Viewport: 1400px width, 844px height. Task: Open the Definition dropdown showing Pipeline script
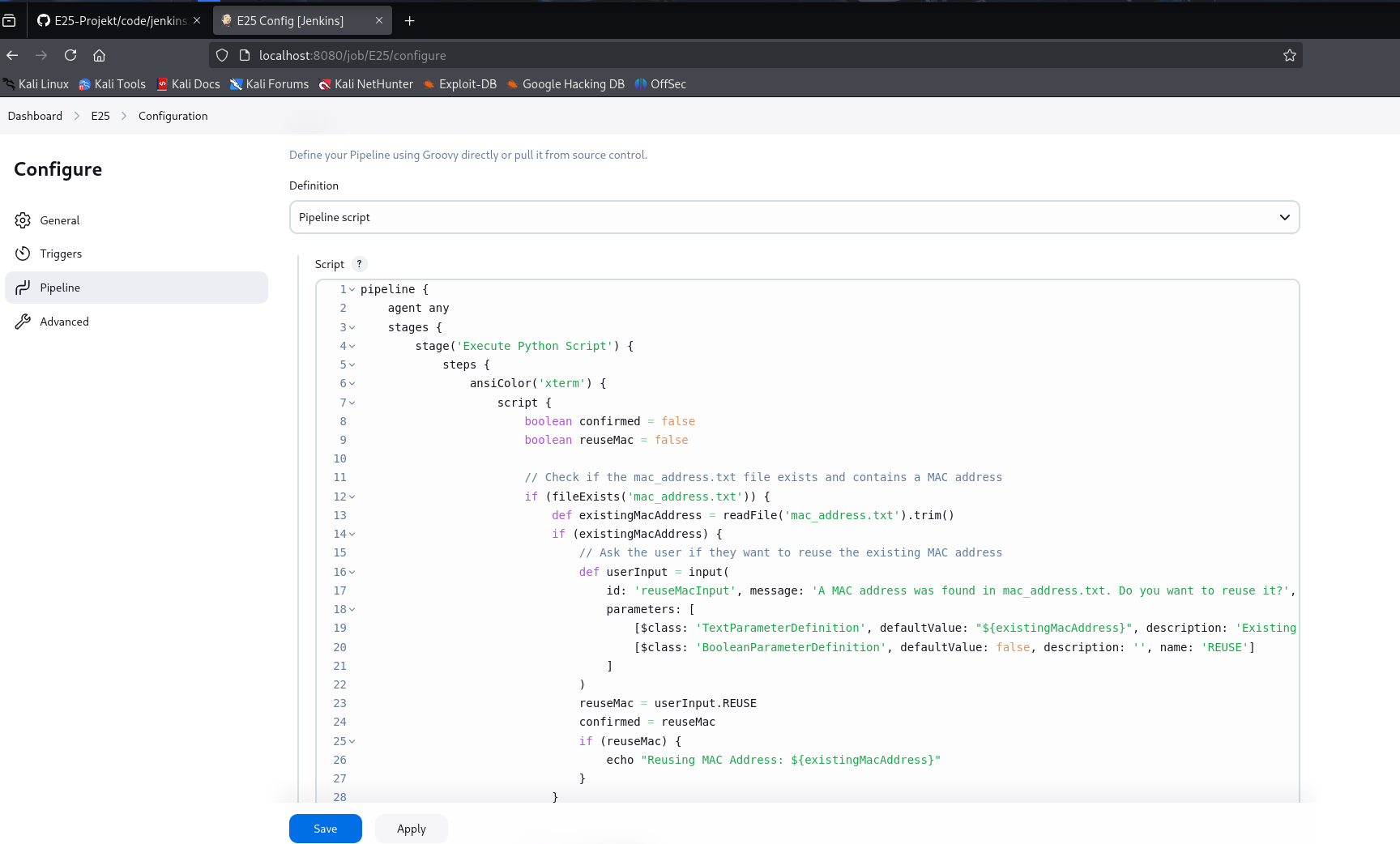(794, 217)
